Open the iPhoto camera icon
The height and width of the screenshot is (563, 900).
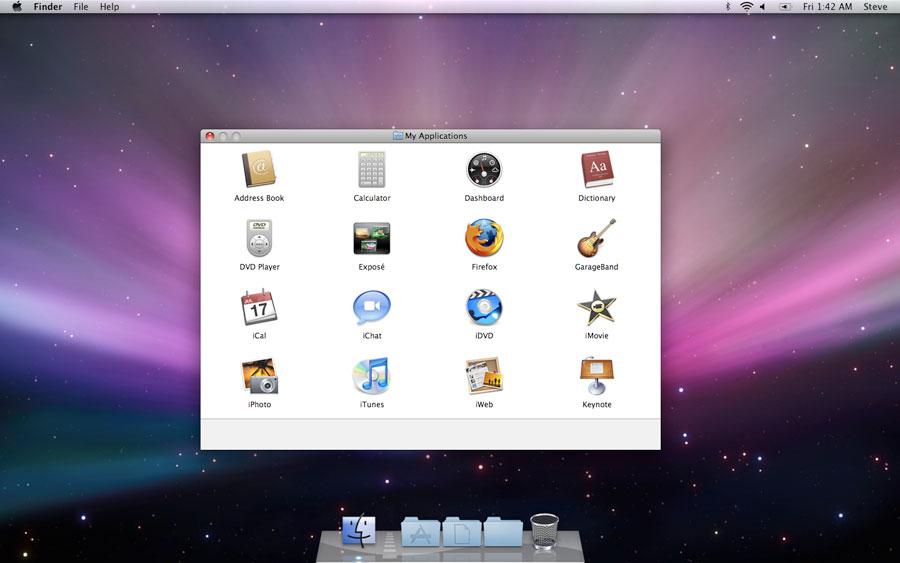[x=259, y=376]
